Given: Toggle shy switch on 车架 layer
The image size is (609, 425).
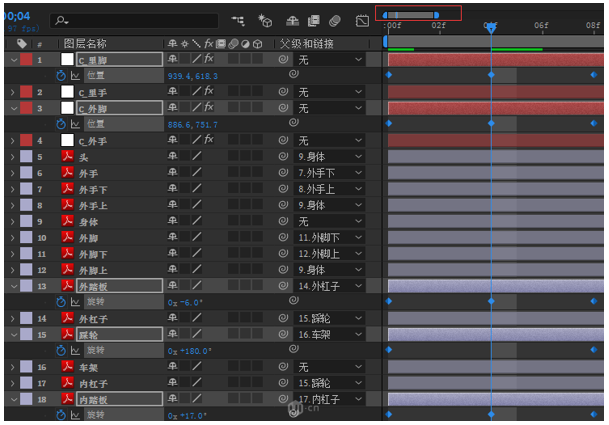Looking at the screenshot, I should click(173, 366).
